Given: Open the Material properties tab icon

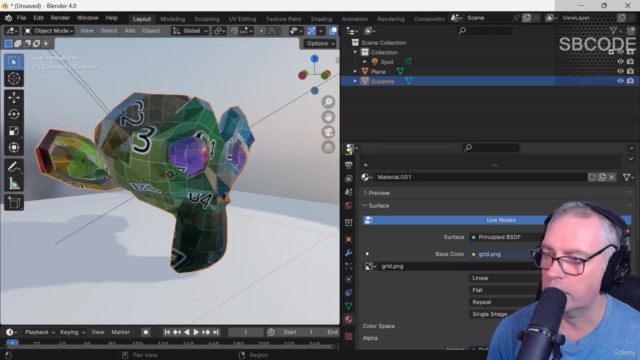Looking at the screenshot, I should [x=349, y=319].
